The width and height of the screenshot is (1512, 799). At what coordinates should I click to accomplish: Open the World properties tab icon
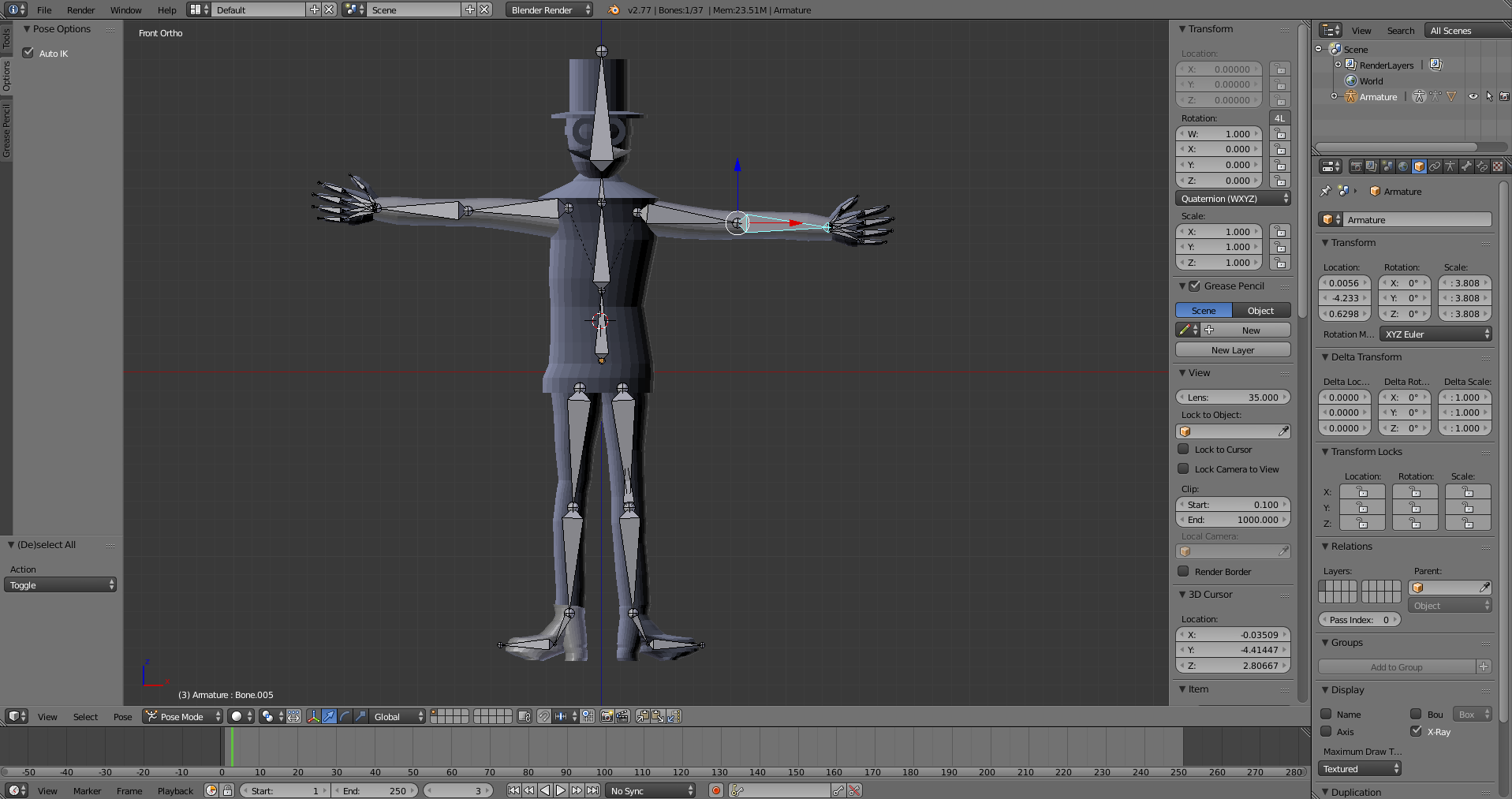tap(1403, 166)
